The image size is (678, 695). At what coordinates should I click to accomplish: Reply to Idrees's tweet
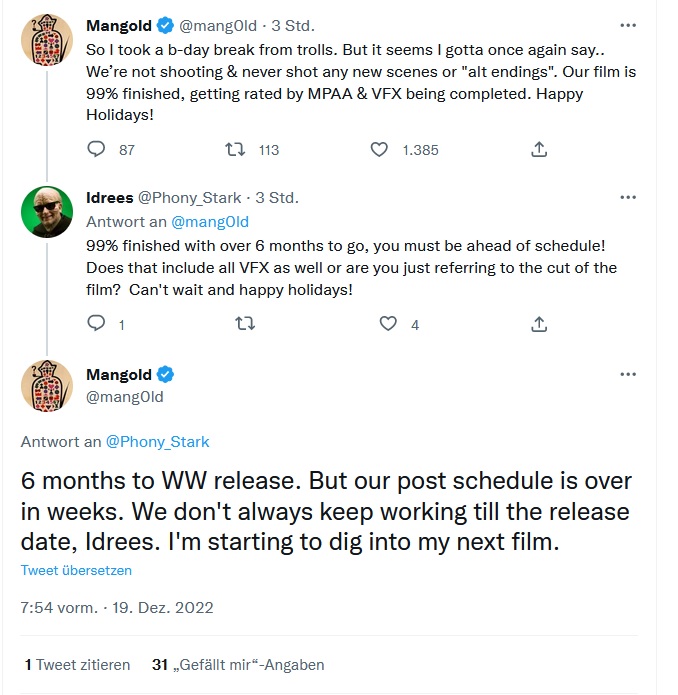point(97,324)
